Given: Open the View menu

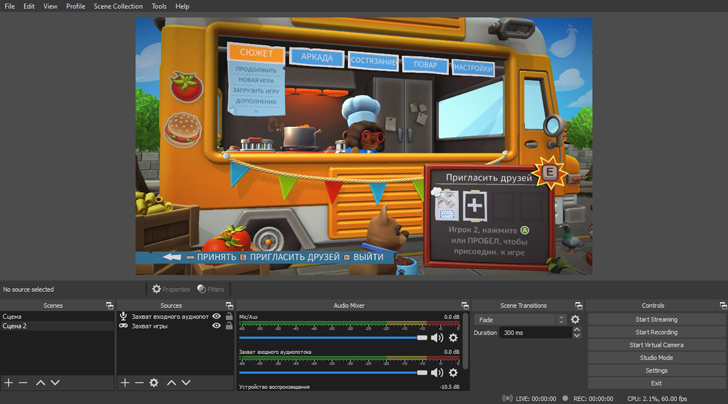Looking at the screenshot, I should coord(50,7).
